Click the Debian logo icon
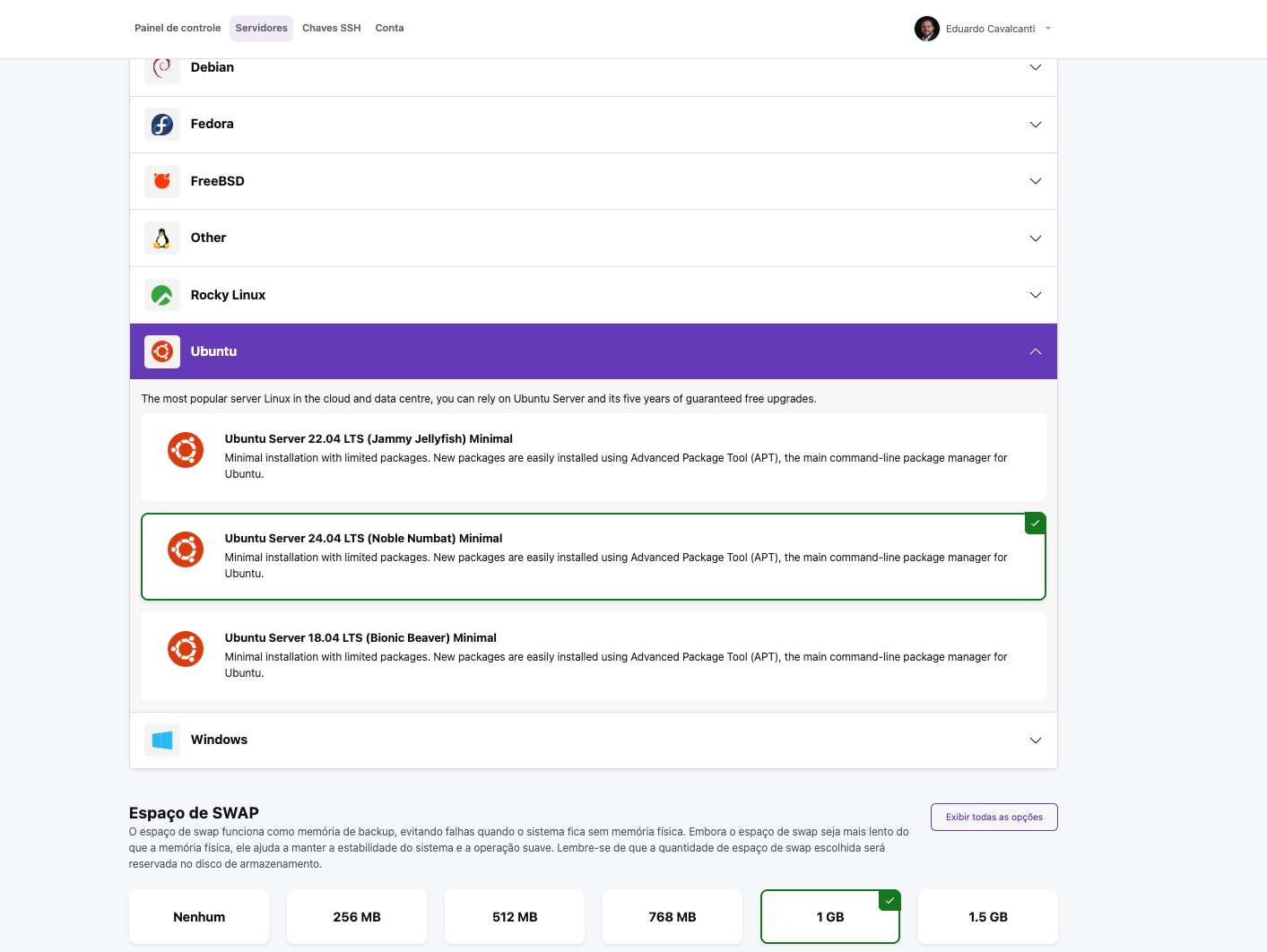The height and width of the screenshot is (952, 1267). 162,69
